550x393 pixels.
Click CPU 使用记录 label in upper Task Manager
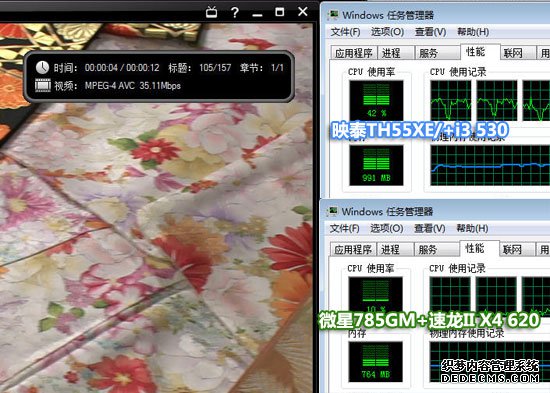point(458,72)
